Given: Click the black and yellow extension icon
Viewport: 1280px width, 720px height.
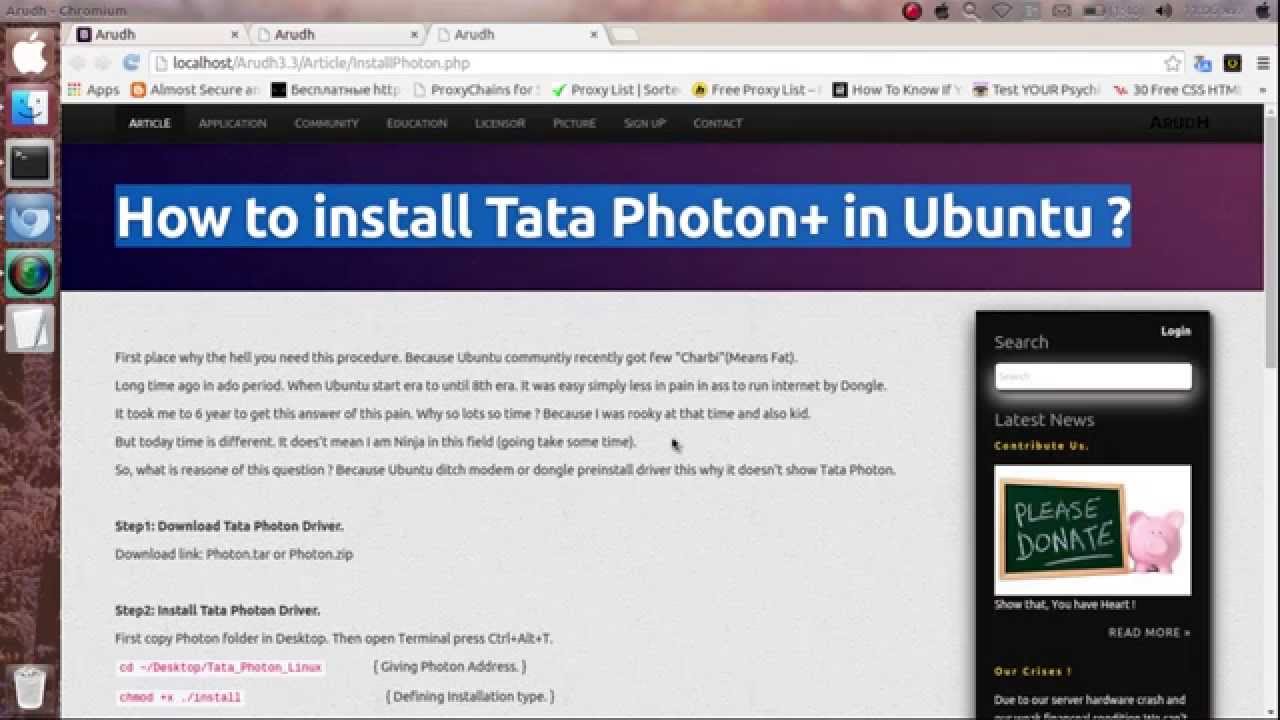Looking at the screenshot, I should click(x=1233, y=63).
